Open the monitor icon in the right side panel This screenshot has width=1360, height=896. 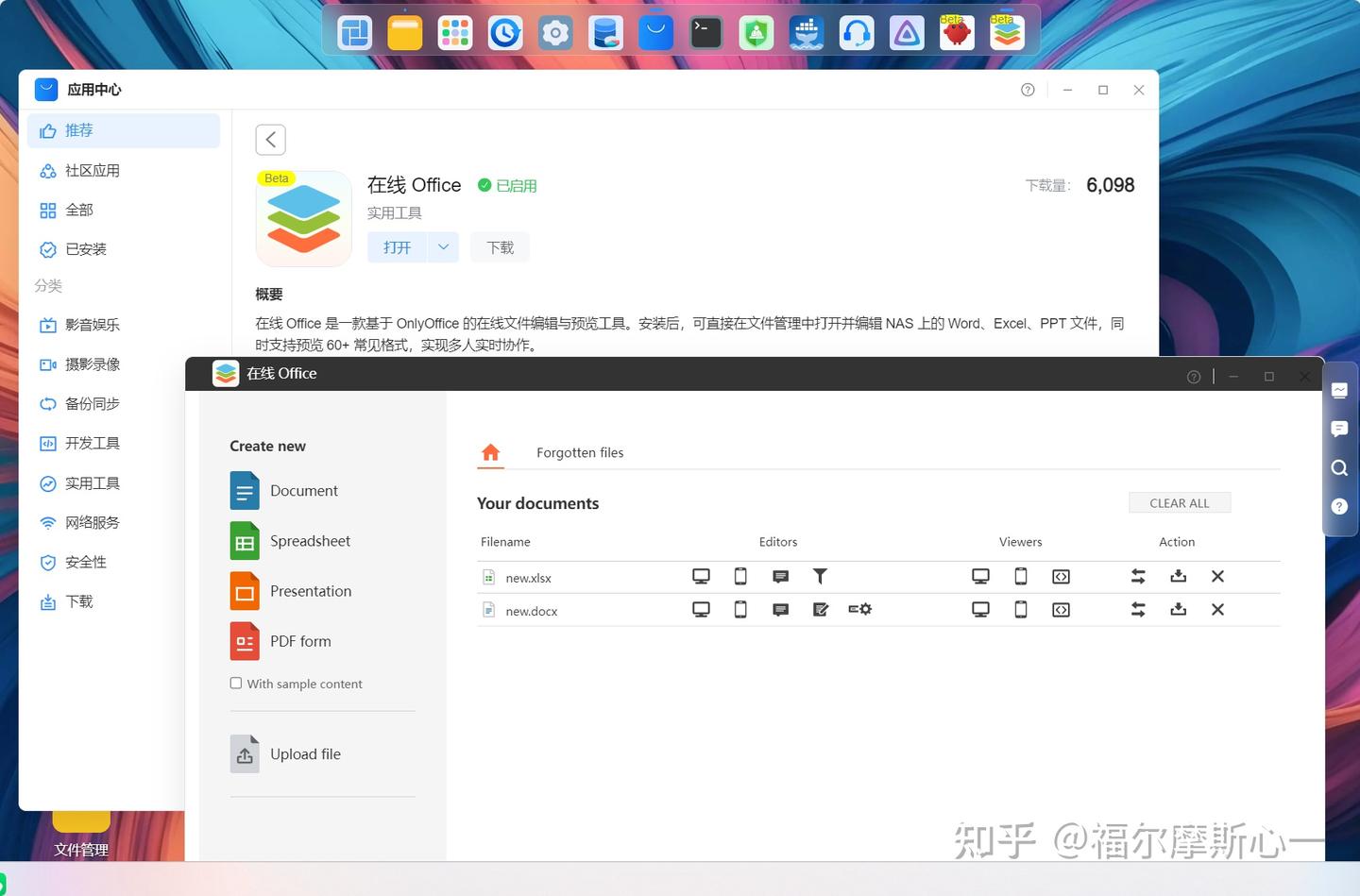point(1339,390)
